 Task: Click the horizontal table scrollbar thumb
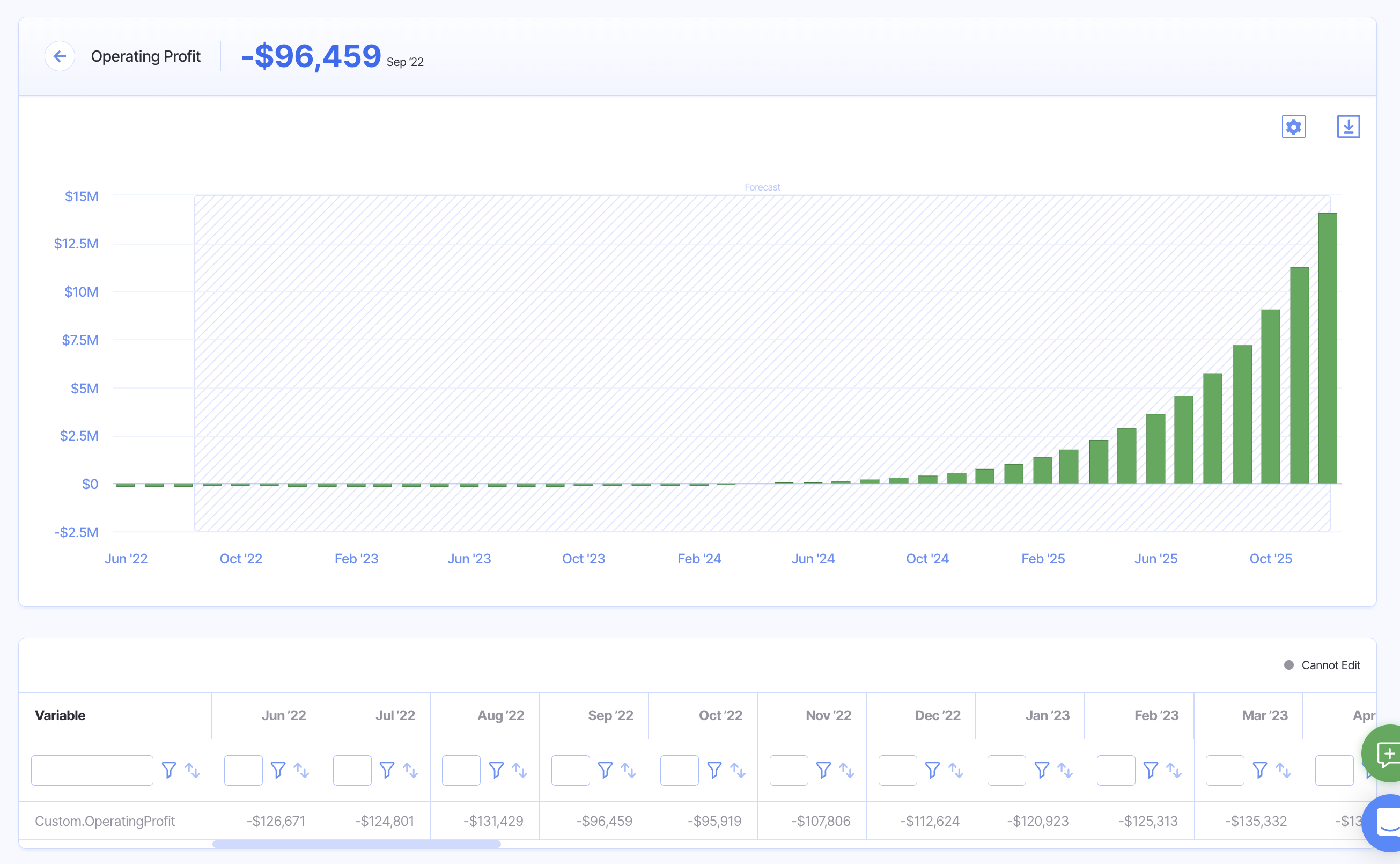(x=356, y=844)
